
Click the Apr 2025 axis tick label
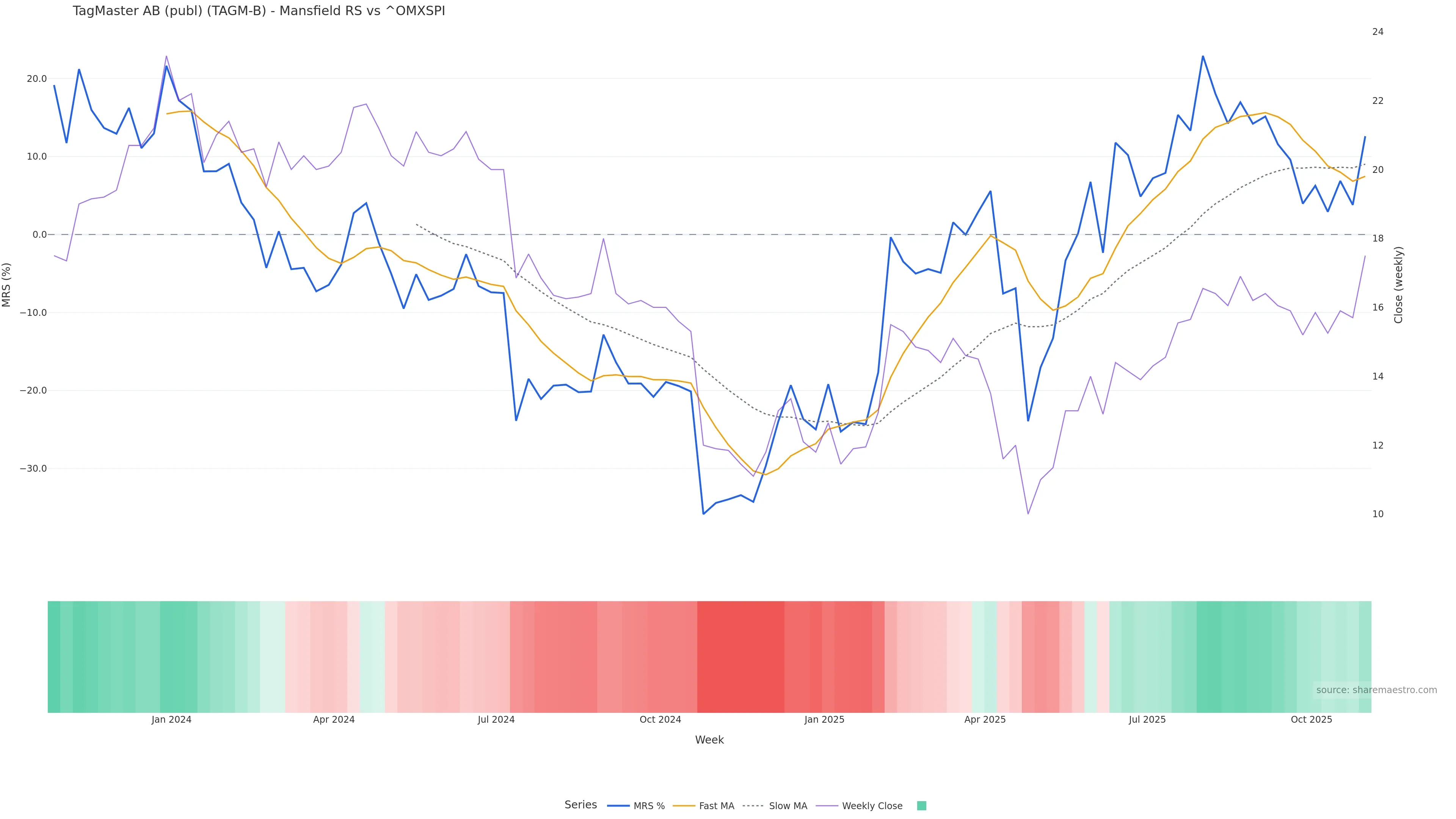click(x=985, y=720)
